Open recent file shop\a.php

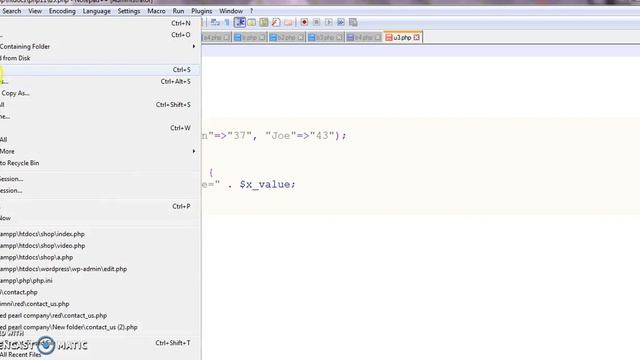99,258
